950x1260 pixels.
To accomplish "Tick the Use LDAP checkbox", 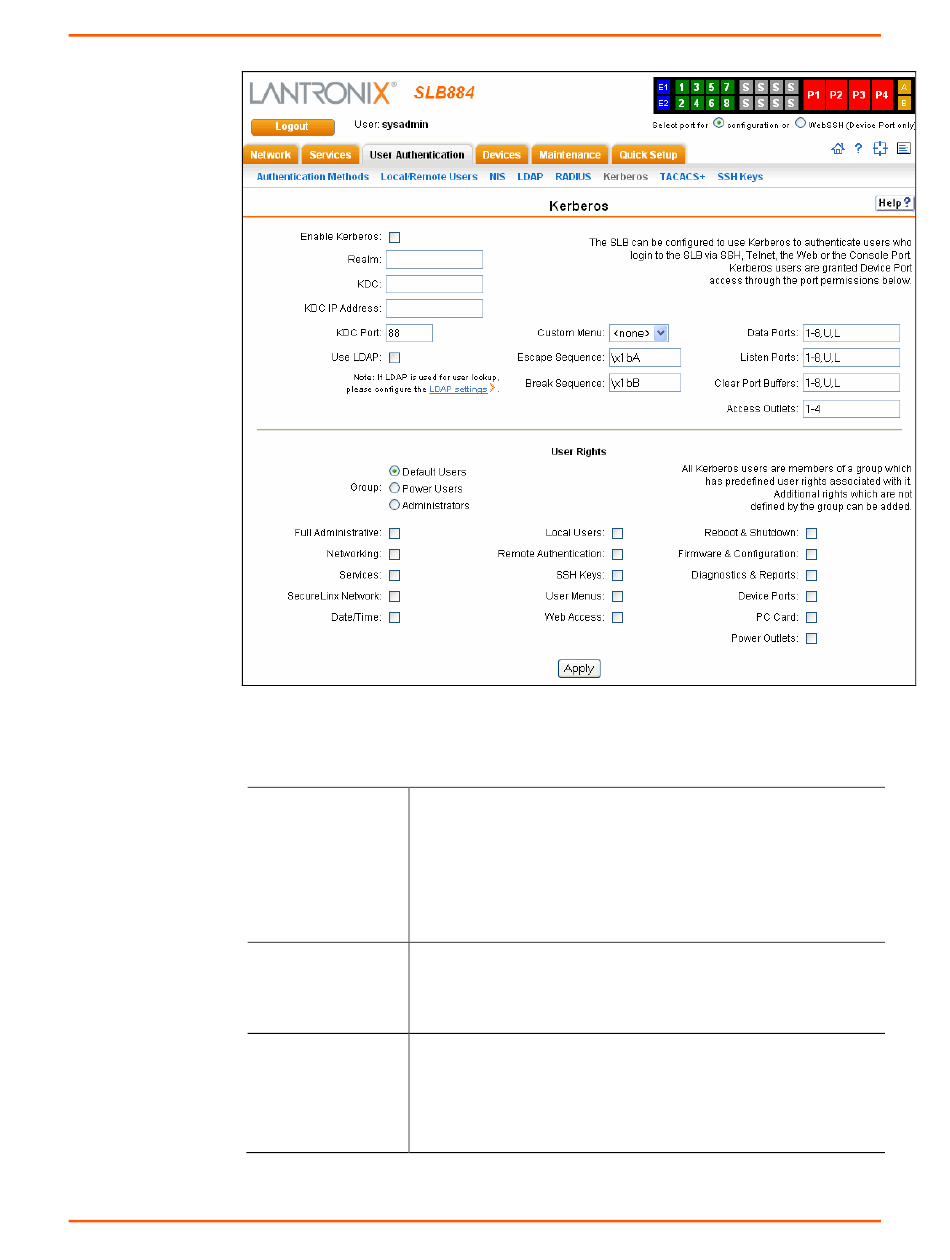I will 394,357.
